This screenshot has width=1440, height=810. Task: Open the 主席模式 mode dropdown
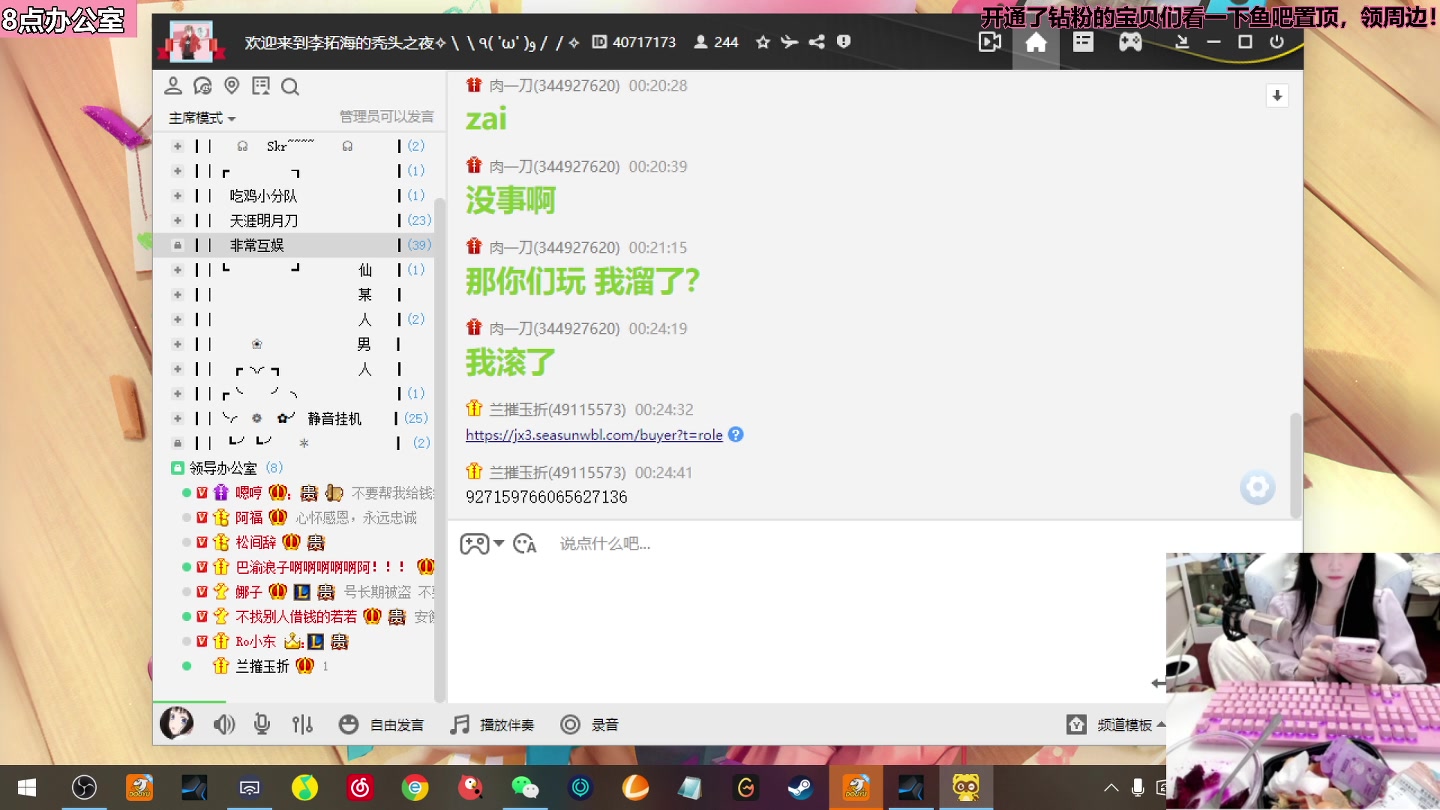pyautogui.click(x=200, y=117)
